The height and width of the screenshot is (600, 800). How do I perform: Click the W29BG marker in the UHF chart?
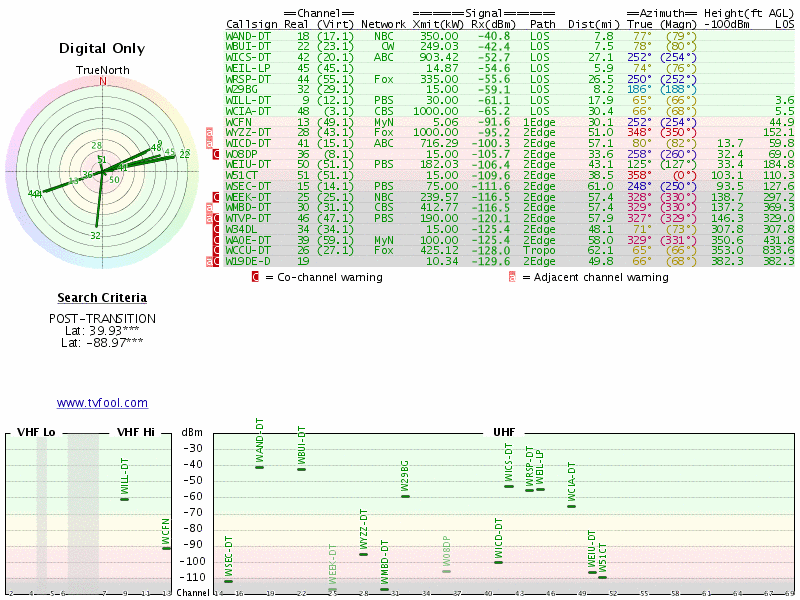(405, 496)
